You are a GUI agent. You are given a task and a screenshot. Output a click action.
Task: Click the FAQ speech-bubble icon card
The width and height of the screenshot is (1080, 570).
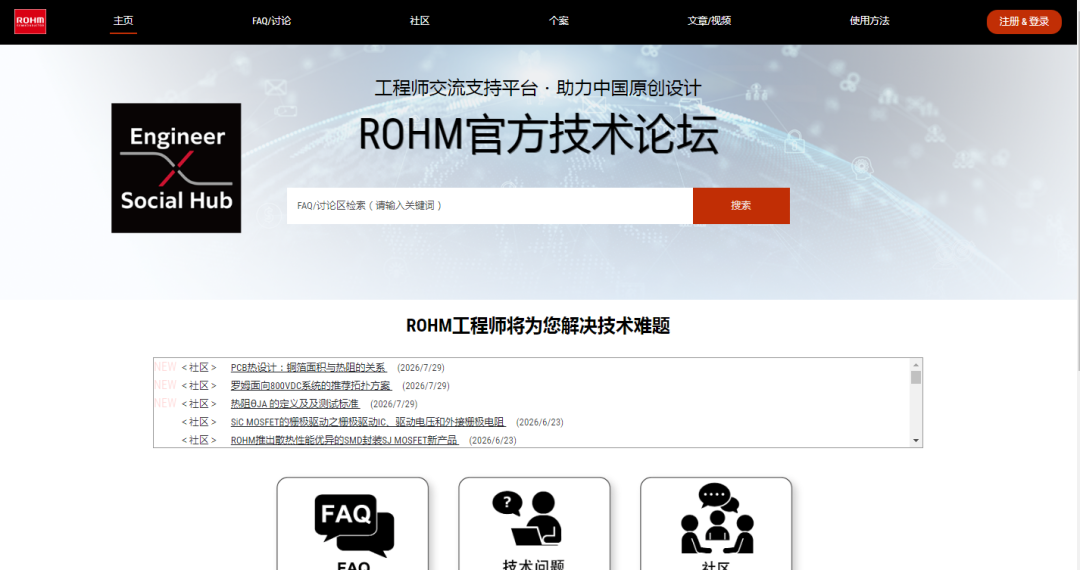point(353,525)
